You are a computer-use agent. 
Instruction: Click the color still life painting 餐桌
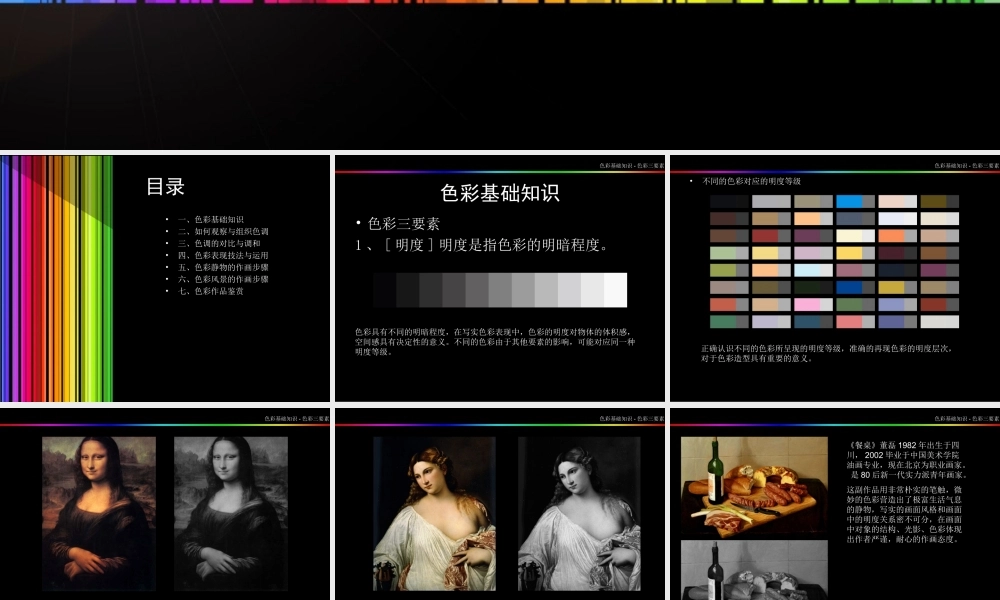click(754, 486)
